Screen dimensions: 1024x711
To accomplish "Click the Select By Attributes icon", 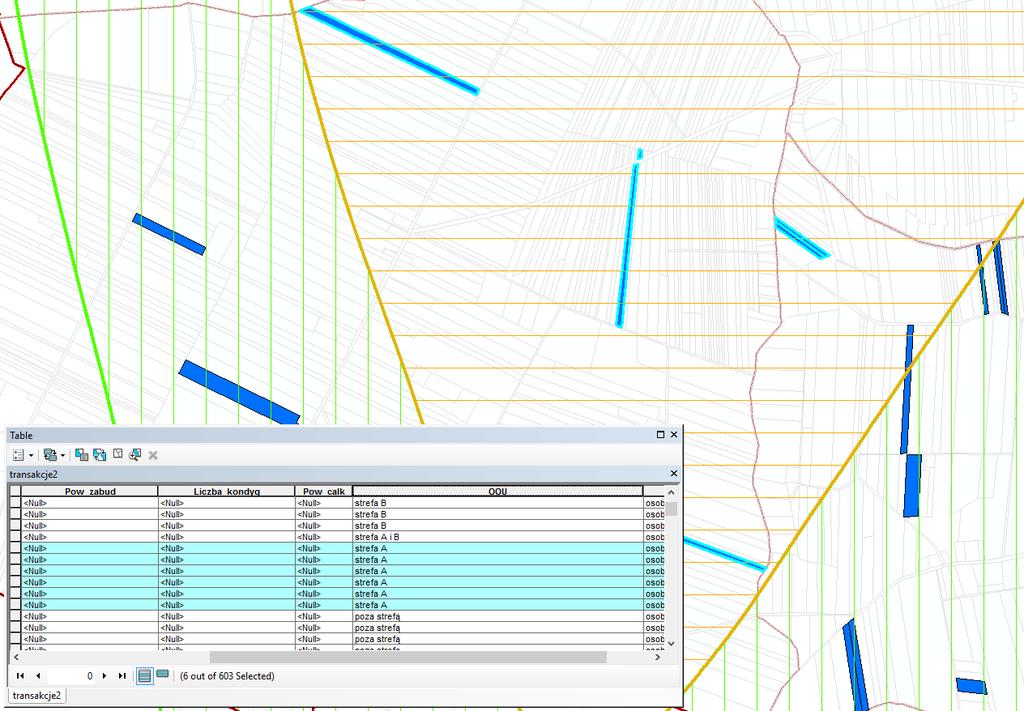I will [x=82, y=455].
